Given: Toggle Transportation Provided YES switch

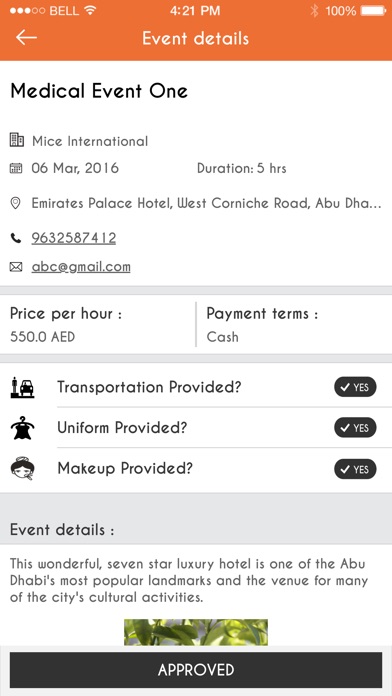Looking at the screenshot, I should pyautogui.click(x=355, y=388).
